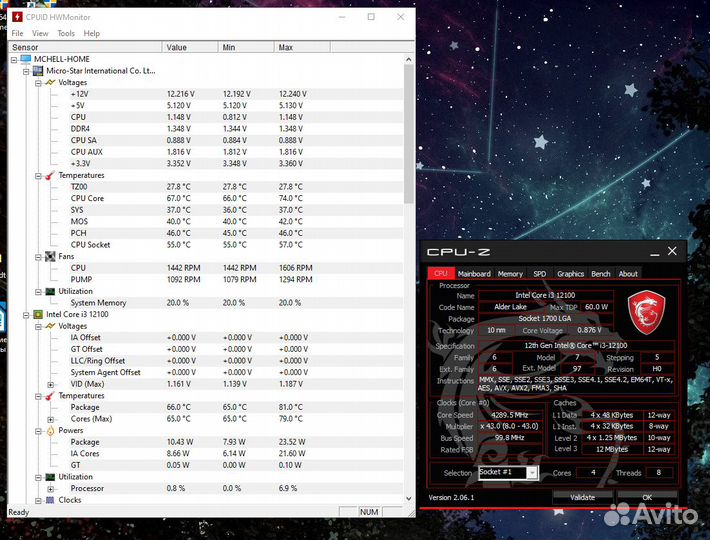This screenshot has height=540, width=710.
Task: Expand the Cores (Max) temperature row
Action: 51,420
